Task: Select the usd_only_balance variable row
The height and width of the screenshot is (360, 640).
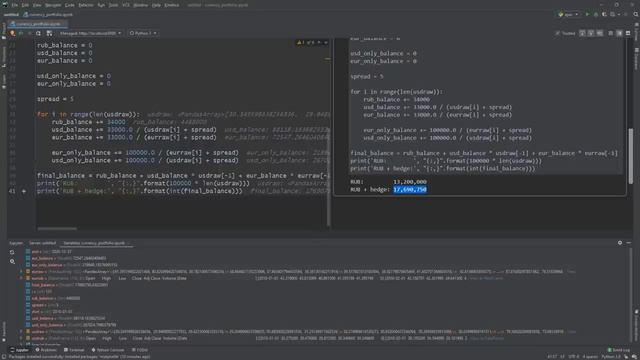Action: click(x=70, y=325)
